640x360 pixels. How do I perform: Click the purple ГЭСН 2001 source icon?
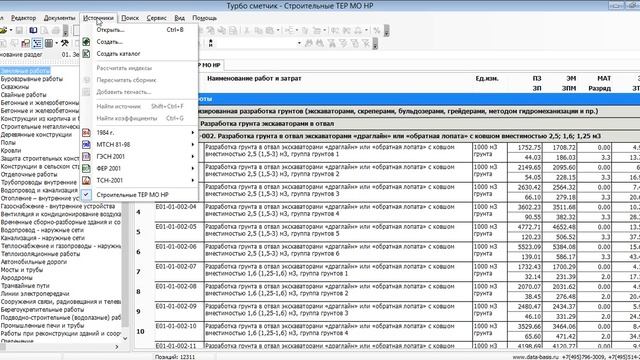[x=86, y=156]
